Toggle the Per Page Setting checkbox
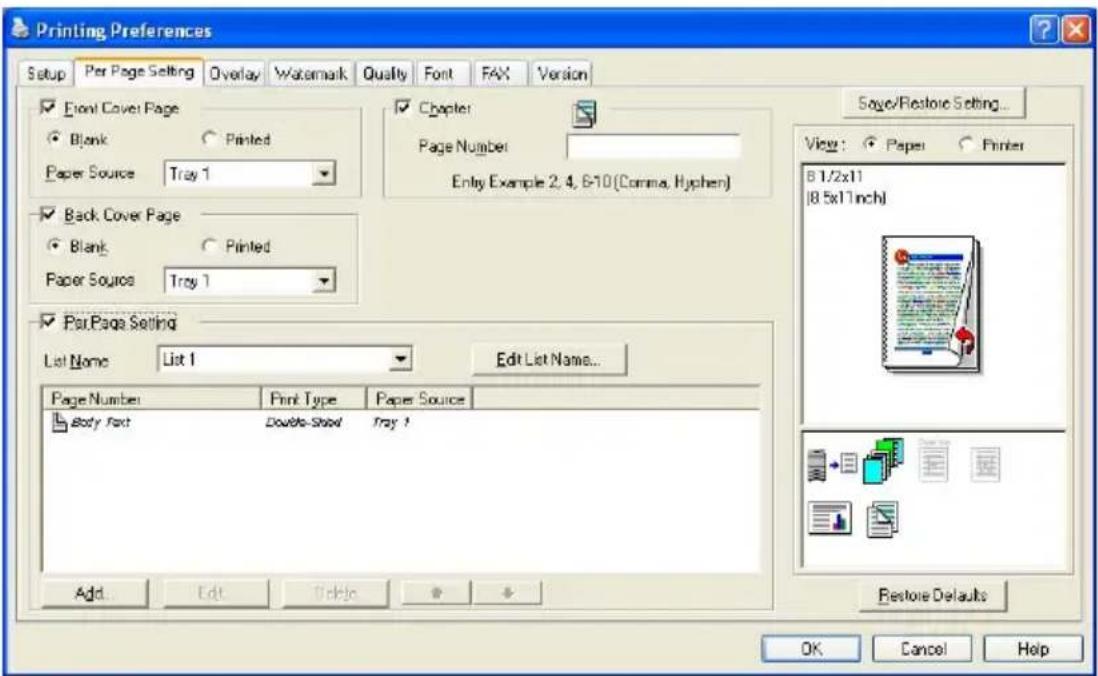This screenshot has width=1098, height=676. (48, 322)
